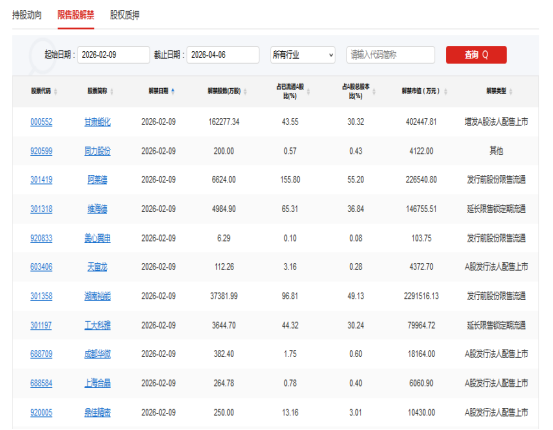Select market value cell 79964.72

(421, 325)
